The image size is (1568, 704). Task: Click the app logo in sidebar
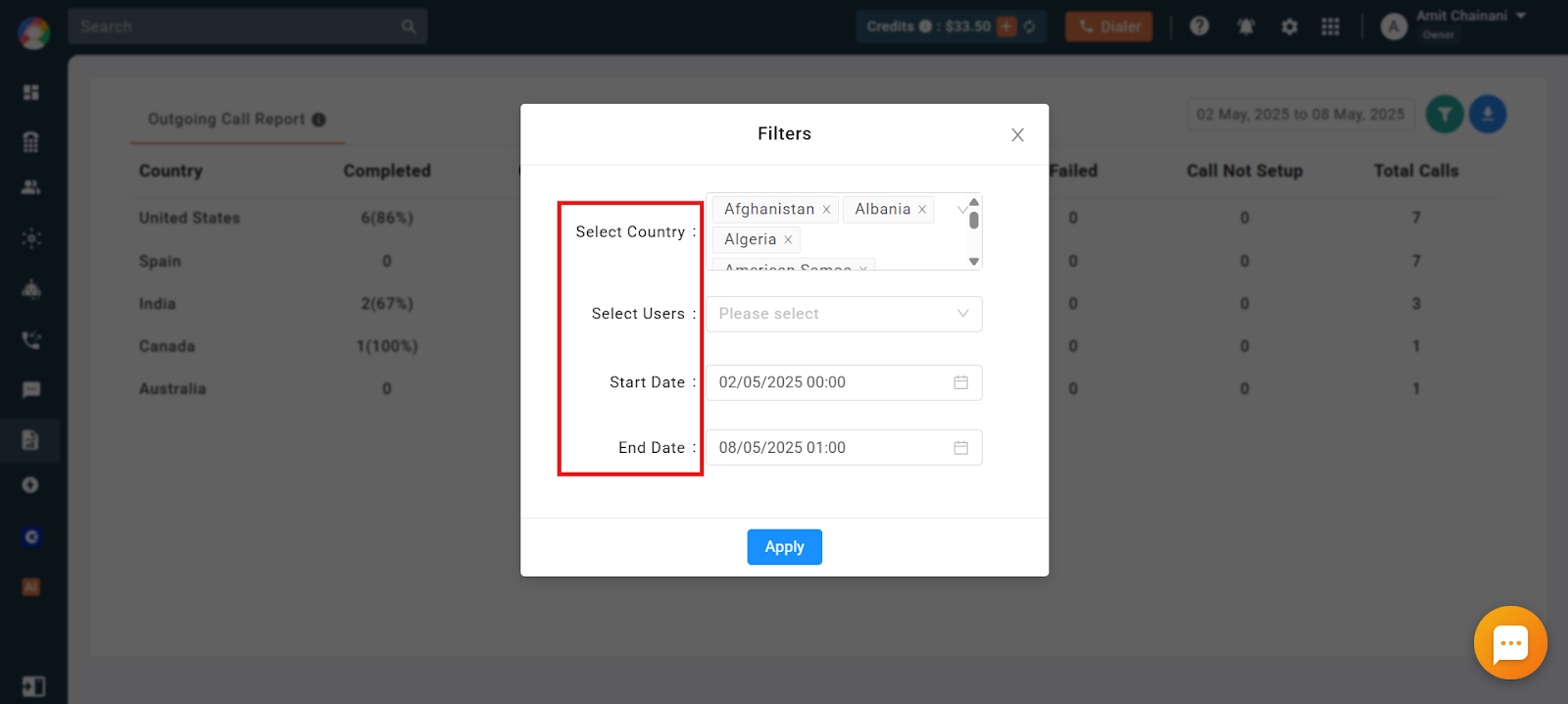pyautogui.click(x=33, y=33)
